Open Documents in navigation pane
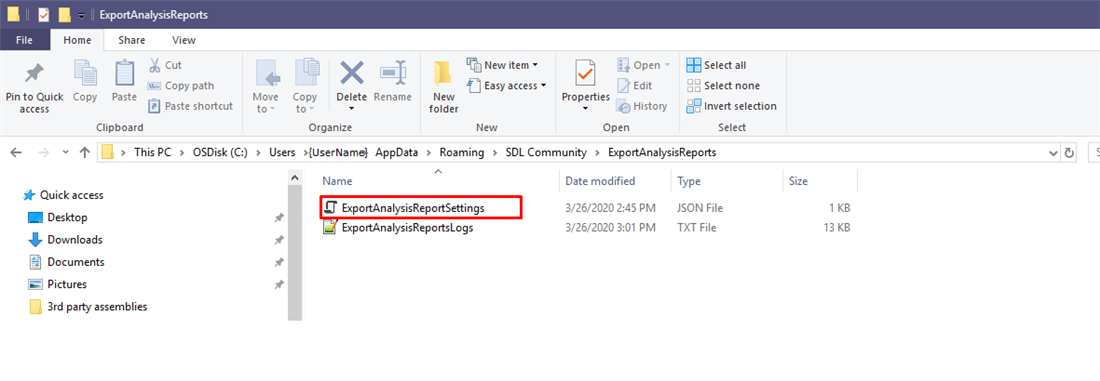Image resolution: width=1100 pixels, height=381 pixels. [66, 262]
